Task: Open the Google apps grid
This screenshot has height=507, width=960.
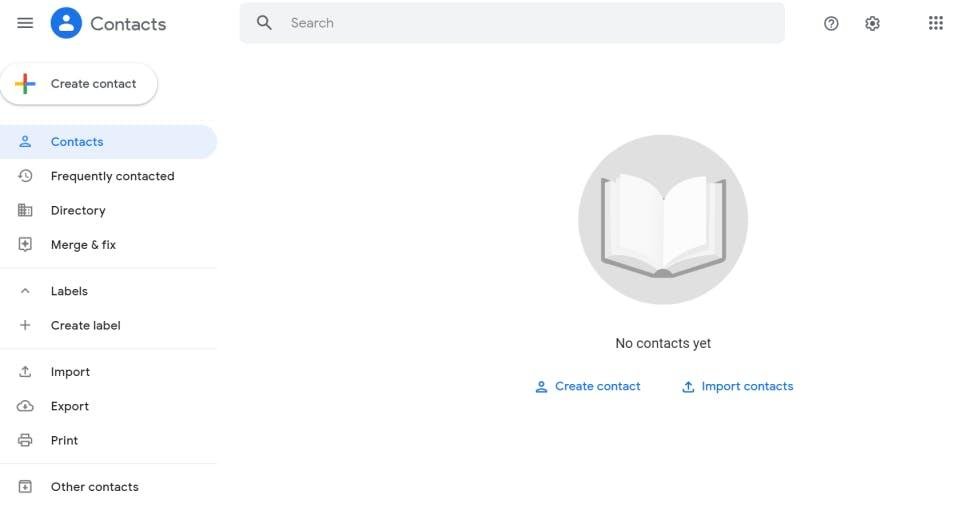Action: [x=936, y=23]
